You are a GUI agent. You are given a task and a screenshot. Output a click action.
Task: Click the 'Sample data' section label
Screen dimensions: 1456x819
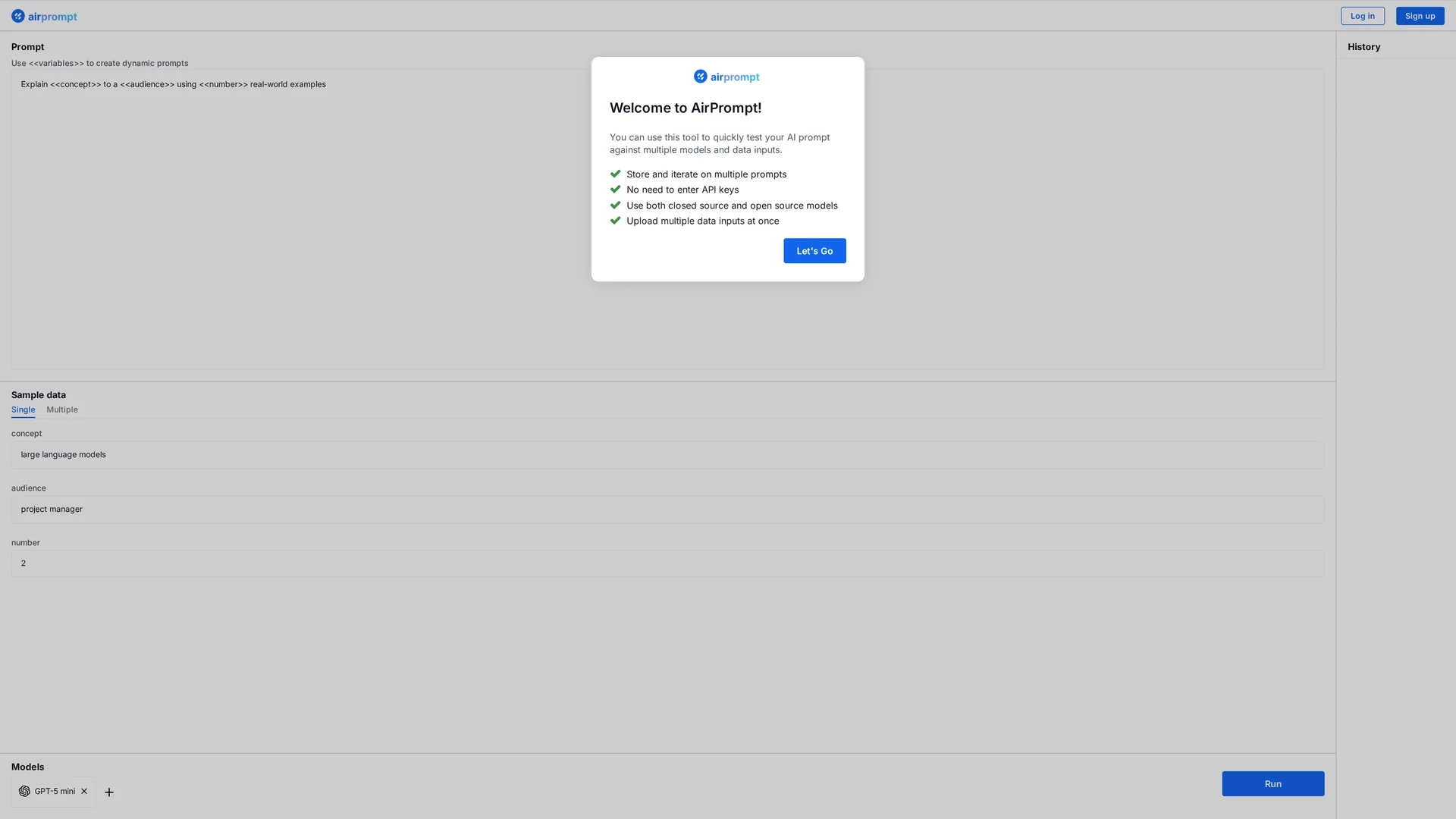[38, 395]
